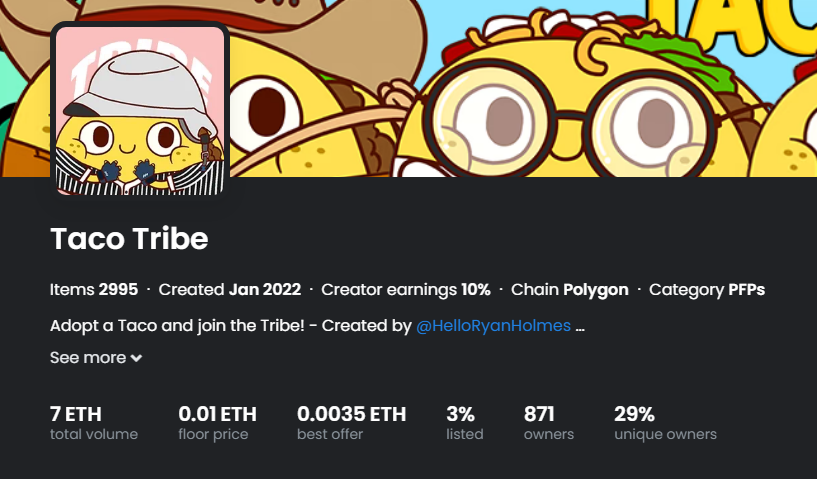817x479 pixels.
Task: Click the Items 2995 count
Action: click(x=94, y=289)
